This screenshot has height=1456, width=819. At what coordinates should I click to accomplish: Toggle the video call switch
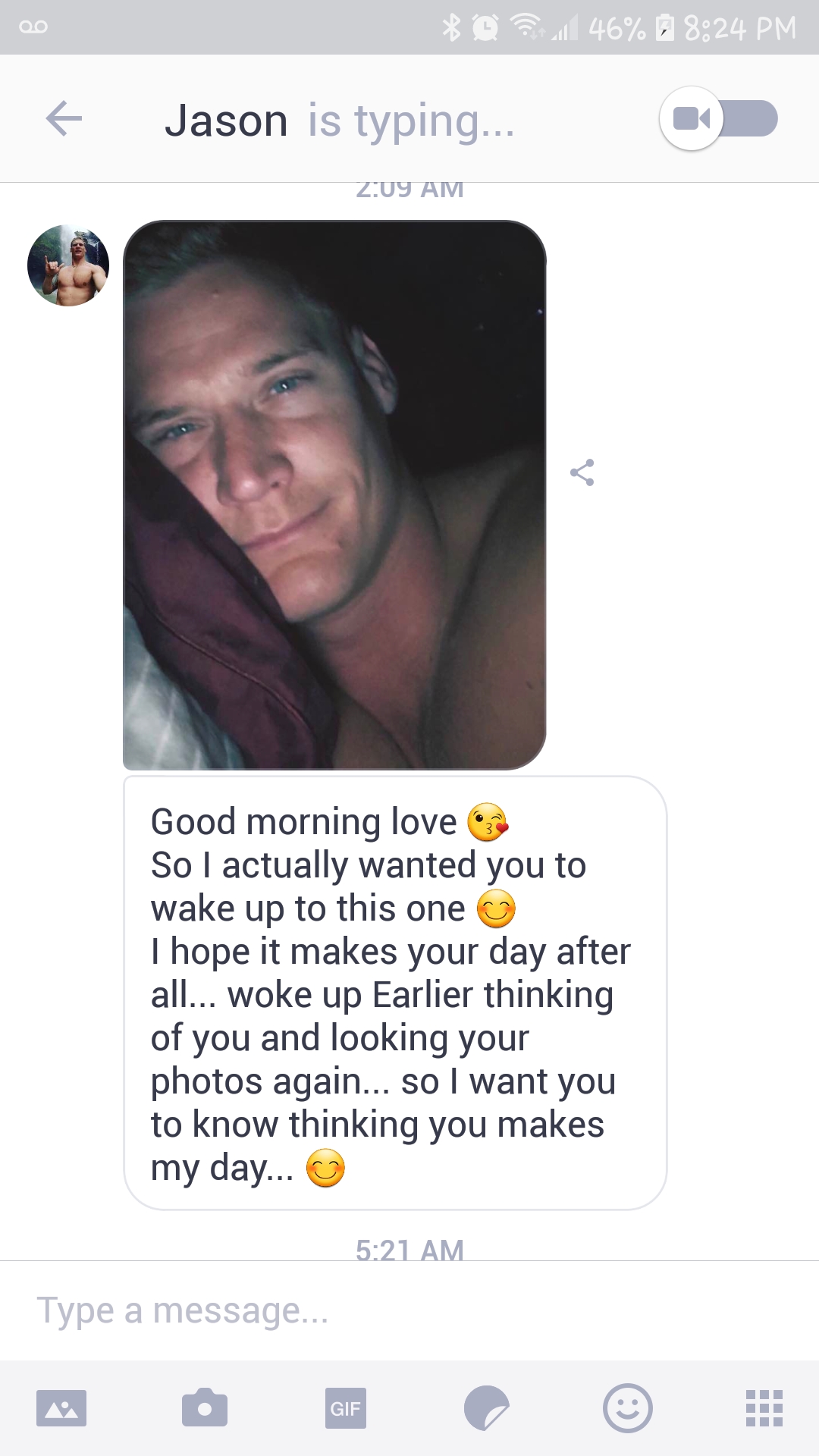718,119
